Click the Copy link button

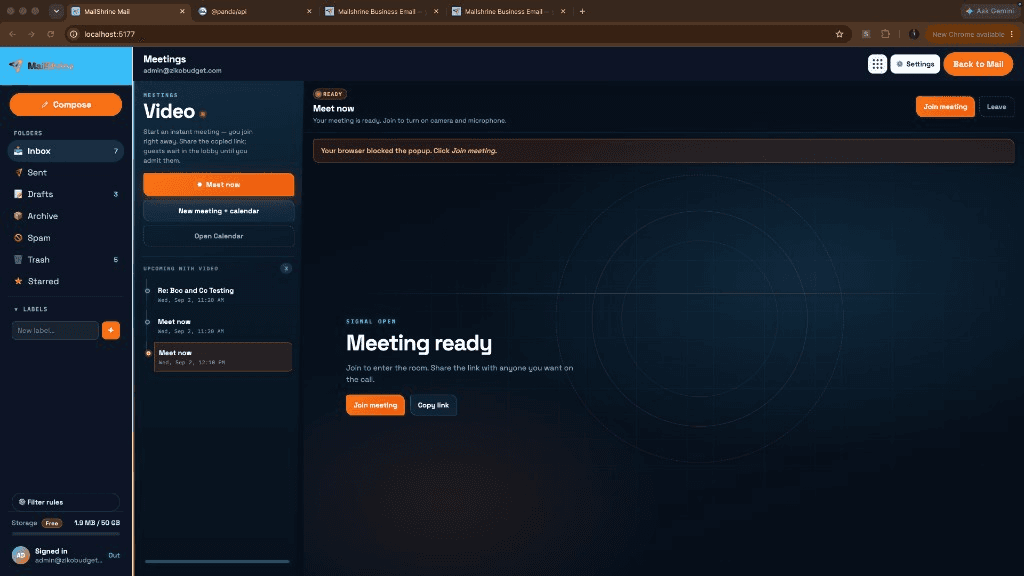[433, 405]
